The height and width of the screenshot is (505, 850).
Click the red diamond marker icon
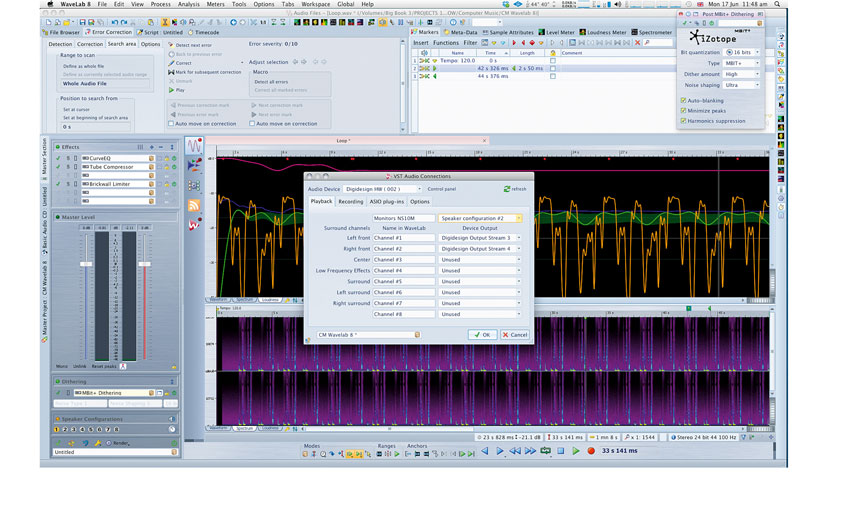[x=532, y=43]
